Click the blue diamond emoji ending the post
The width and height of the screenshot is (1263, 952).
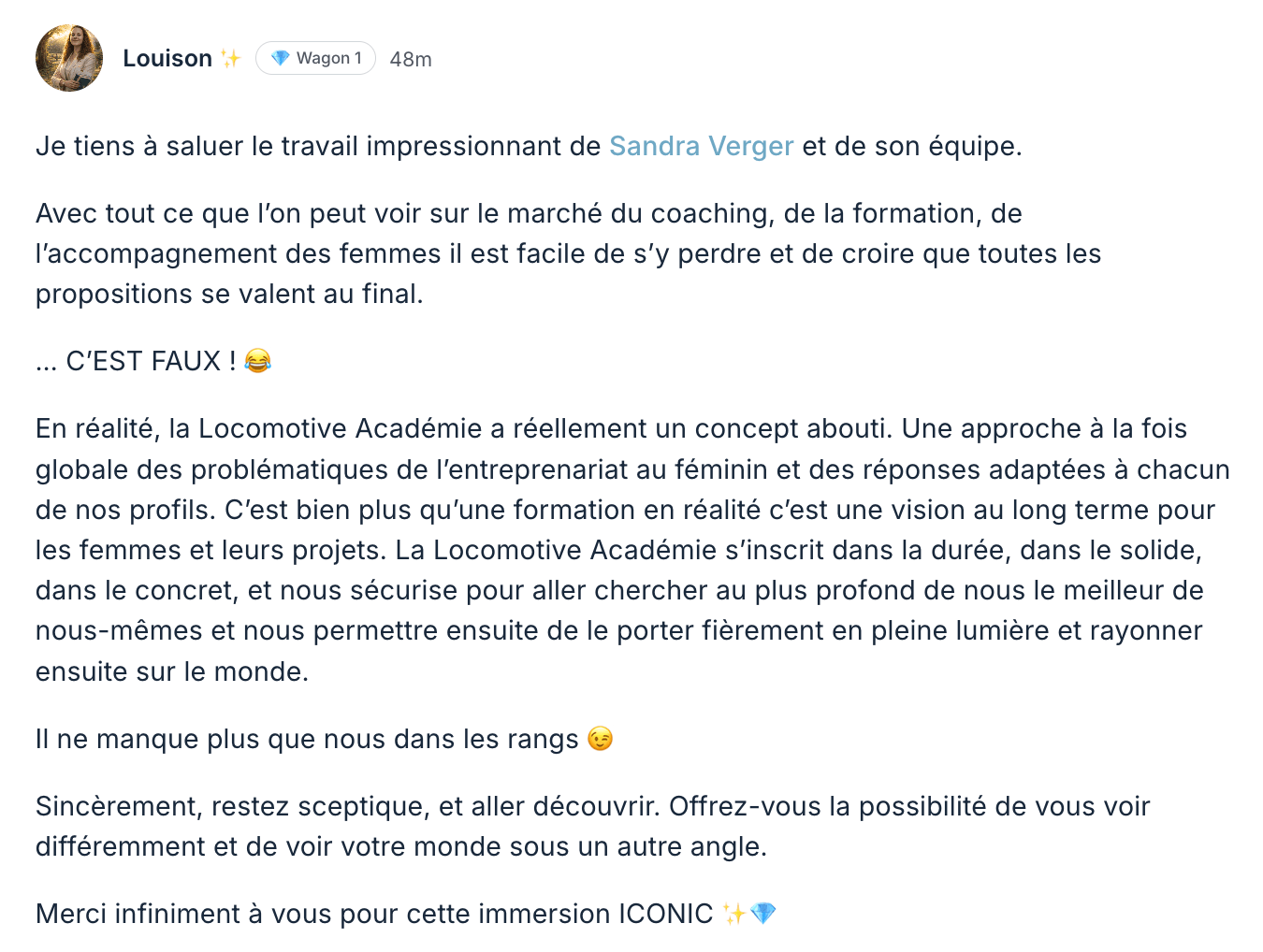coord(763,914)
